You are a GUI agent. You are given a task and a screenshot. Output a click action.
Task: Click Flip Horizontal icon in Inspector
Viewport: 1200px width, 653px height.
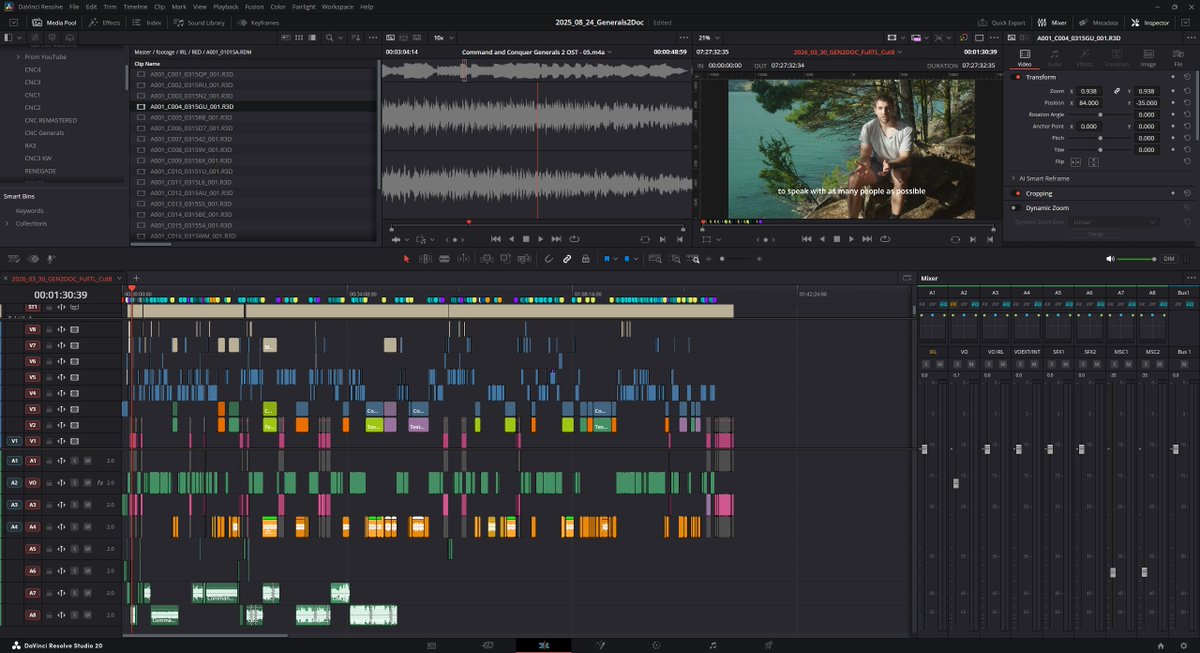[1075, 162]
